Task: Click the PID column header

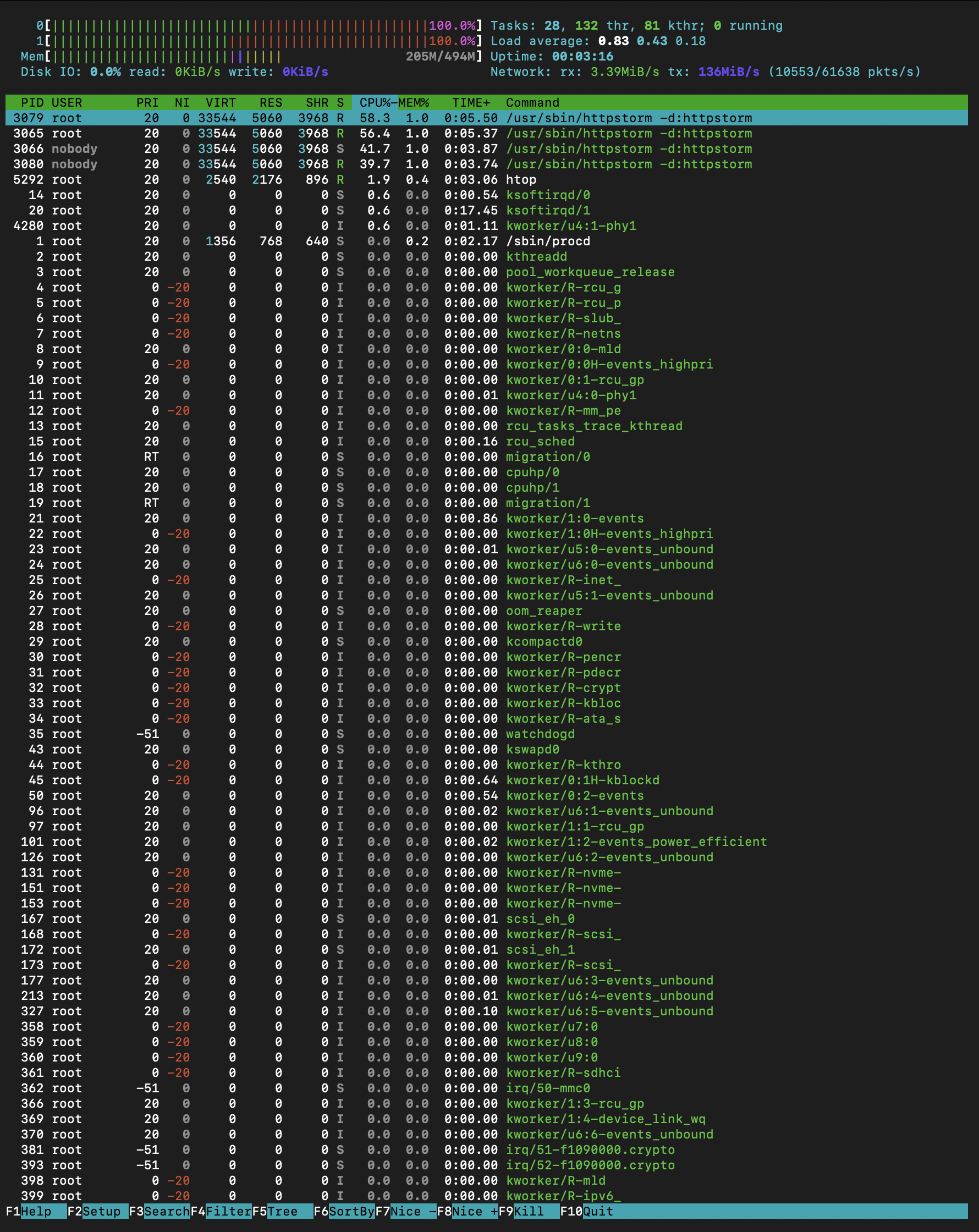Action: pyautogui.click(x=32, y=103)
